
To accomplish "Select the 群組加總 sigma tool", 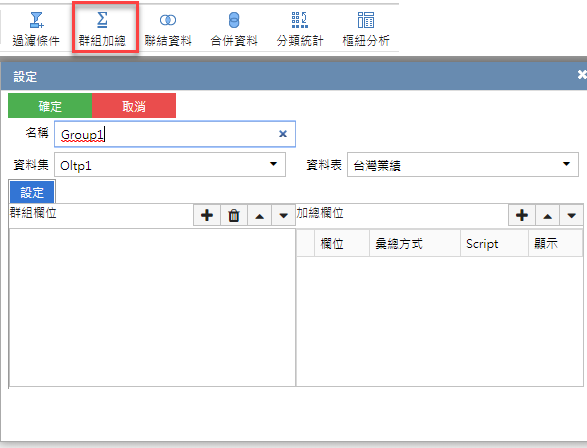I will click(x=102, y=29).
